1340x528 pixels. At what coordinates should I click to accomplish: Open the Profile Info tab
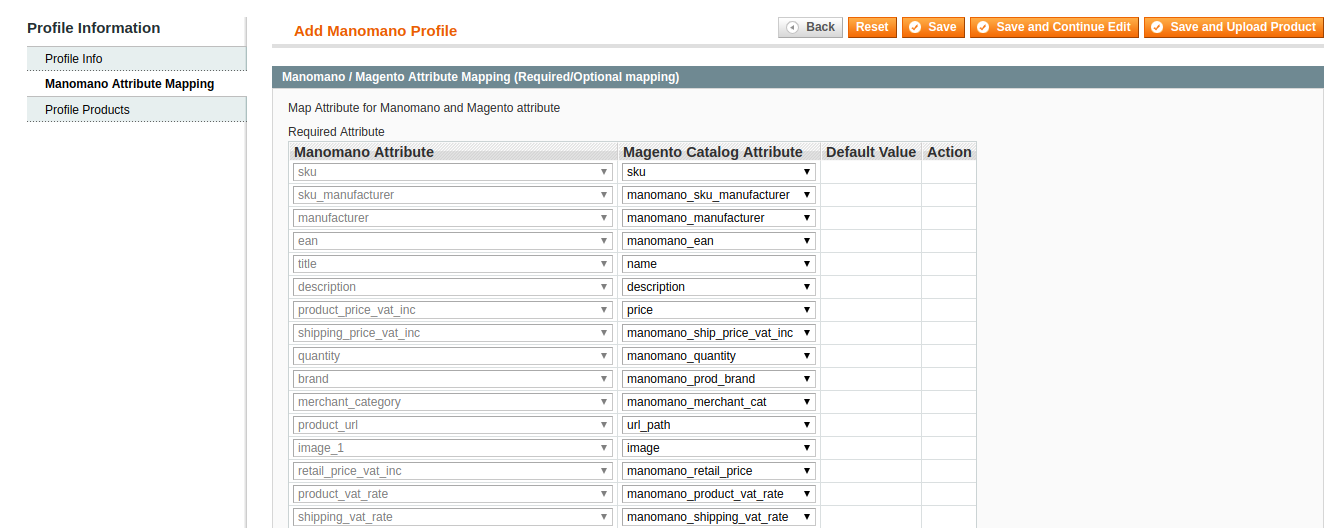[137, 59]
